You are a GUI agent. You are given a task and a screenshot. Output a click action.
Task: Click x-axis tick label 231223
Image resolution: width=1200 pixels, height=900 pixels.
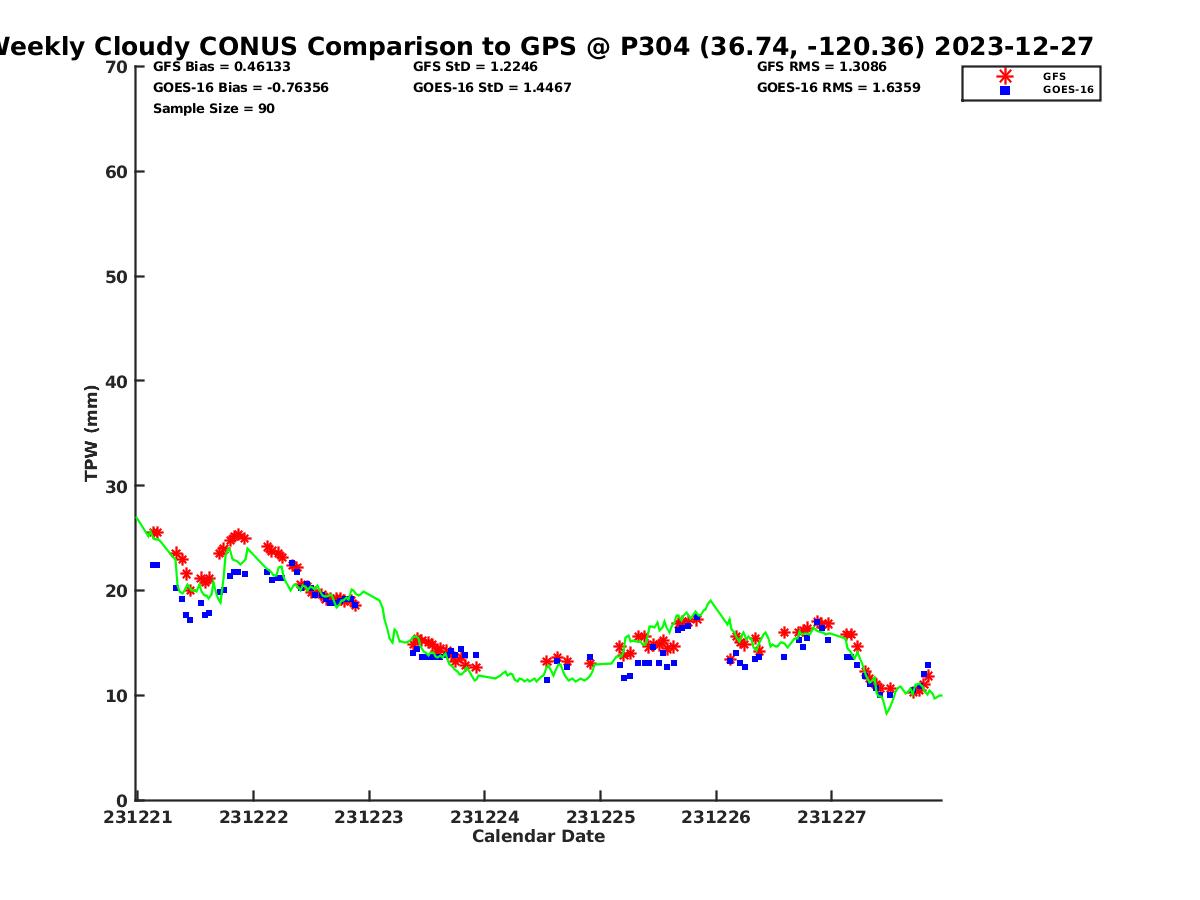tap(369, 818)
